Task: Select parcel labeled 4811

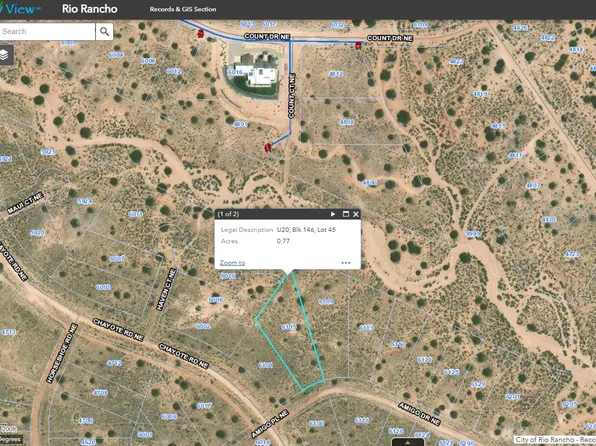Action: pyautogui.click(x=515, y=155)
